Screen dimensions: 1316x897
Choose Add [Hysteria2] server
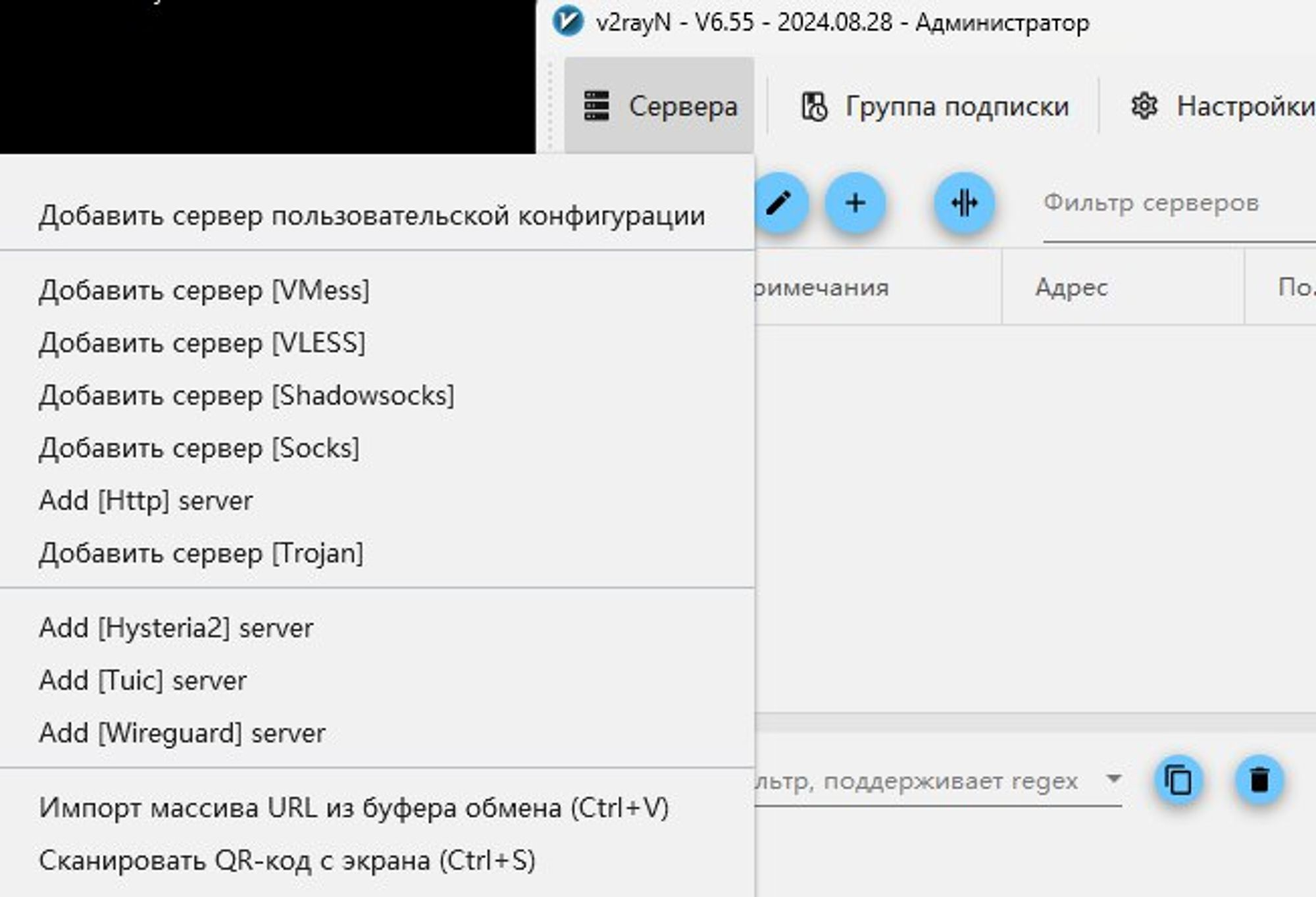click(x=176, y=628)
